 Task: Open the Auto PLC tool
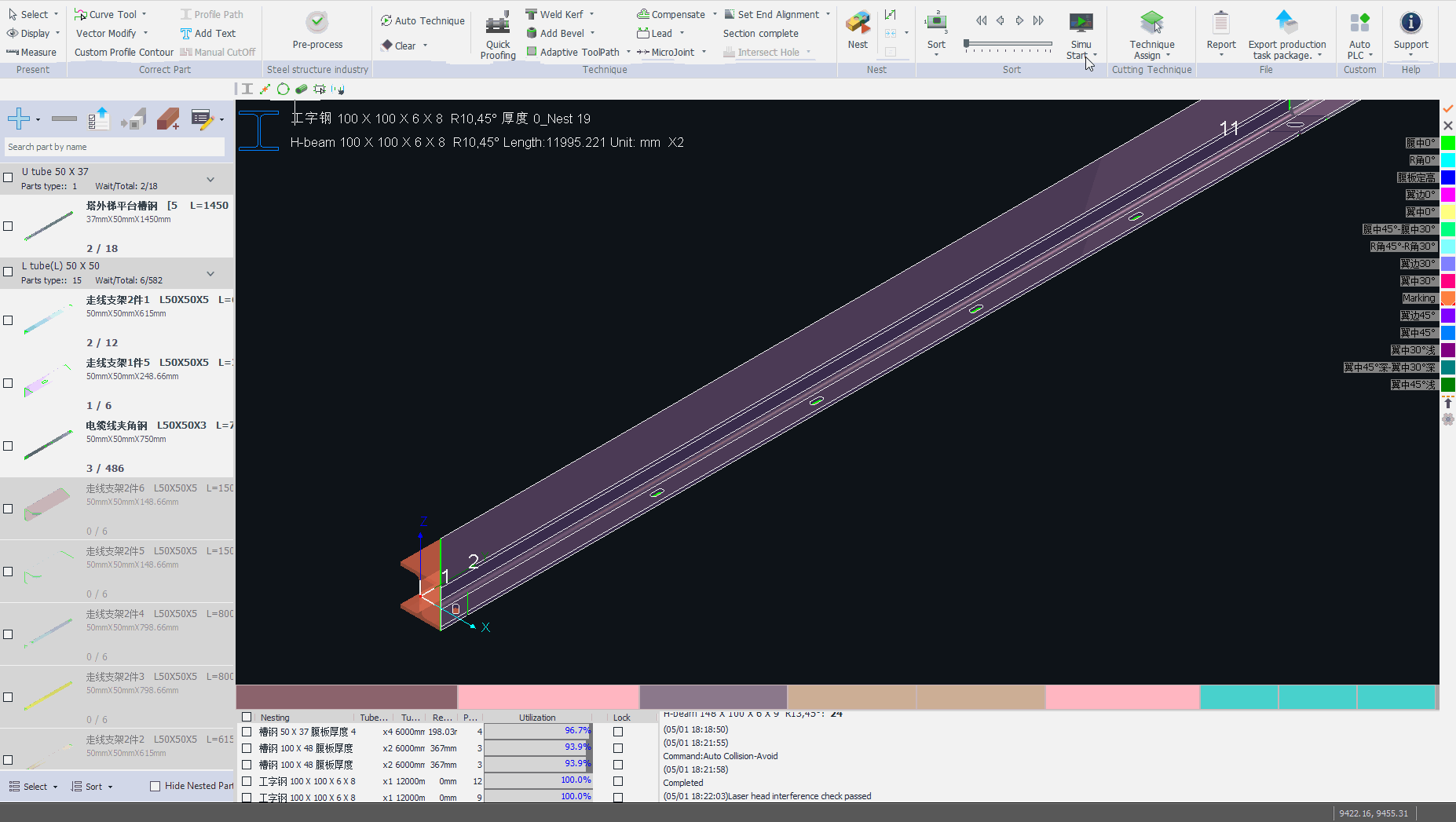(1359, 35)
